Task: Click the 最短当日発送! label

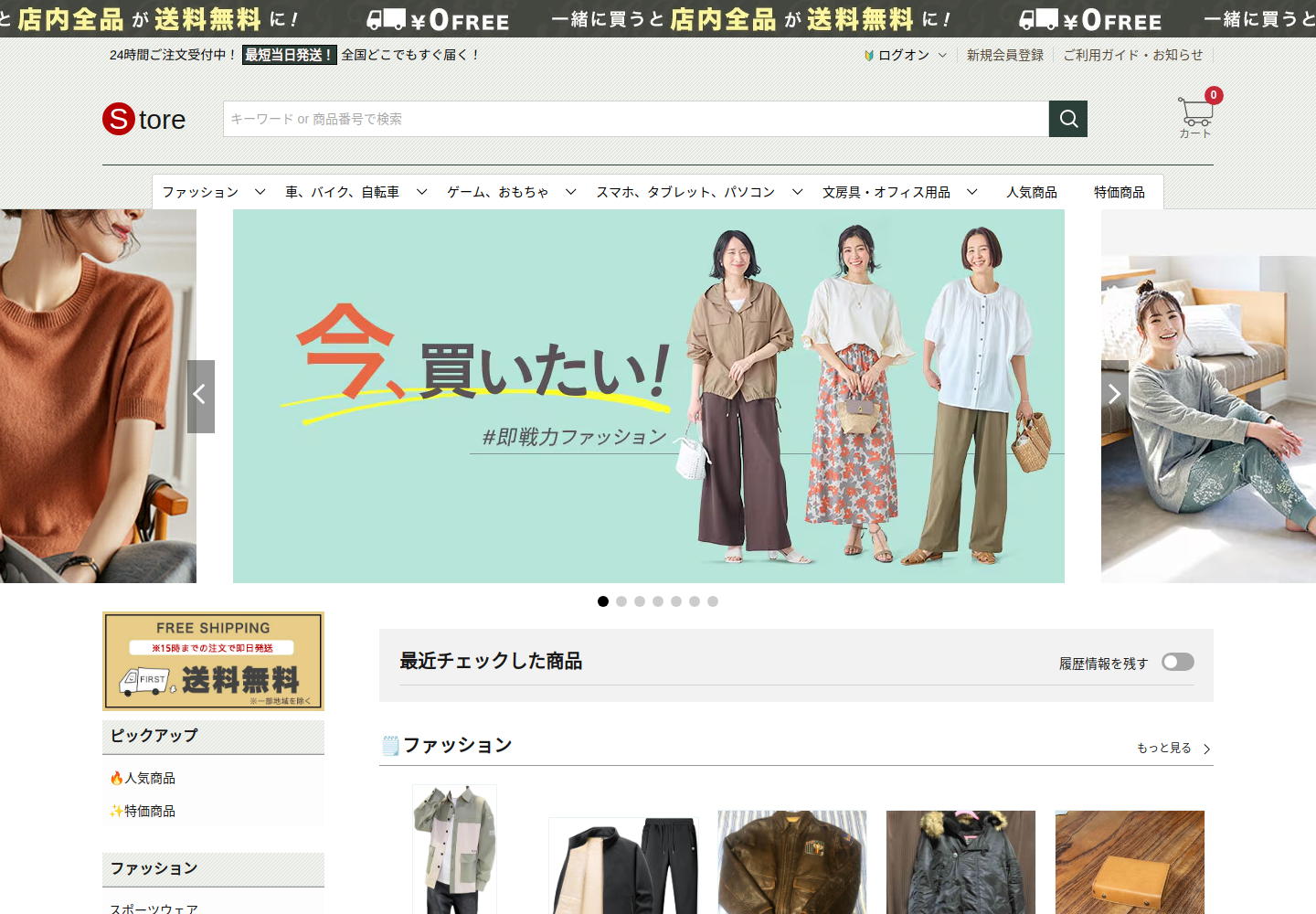Action: coord(290,55)
